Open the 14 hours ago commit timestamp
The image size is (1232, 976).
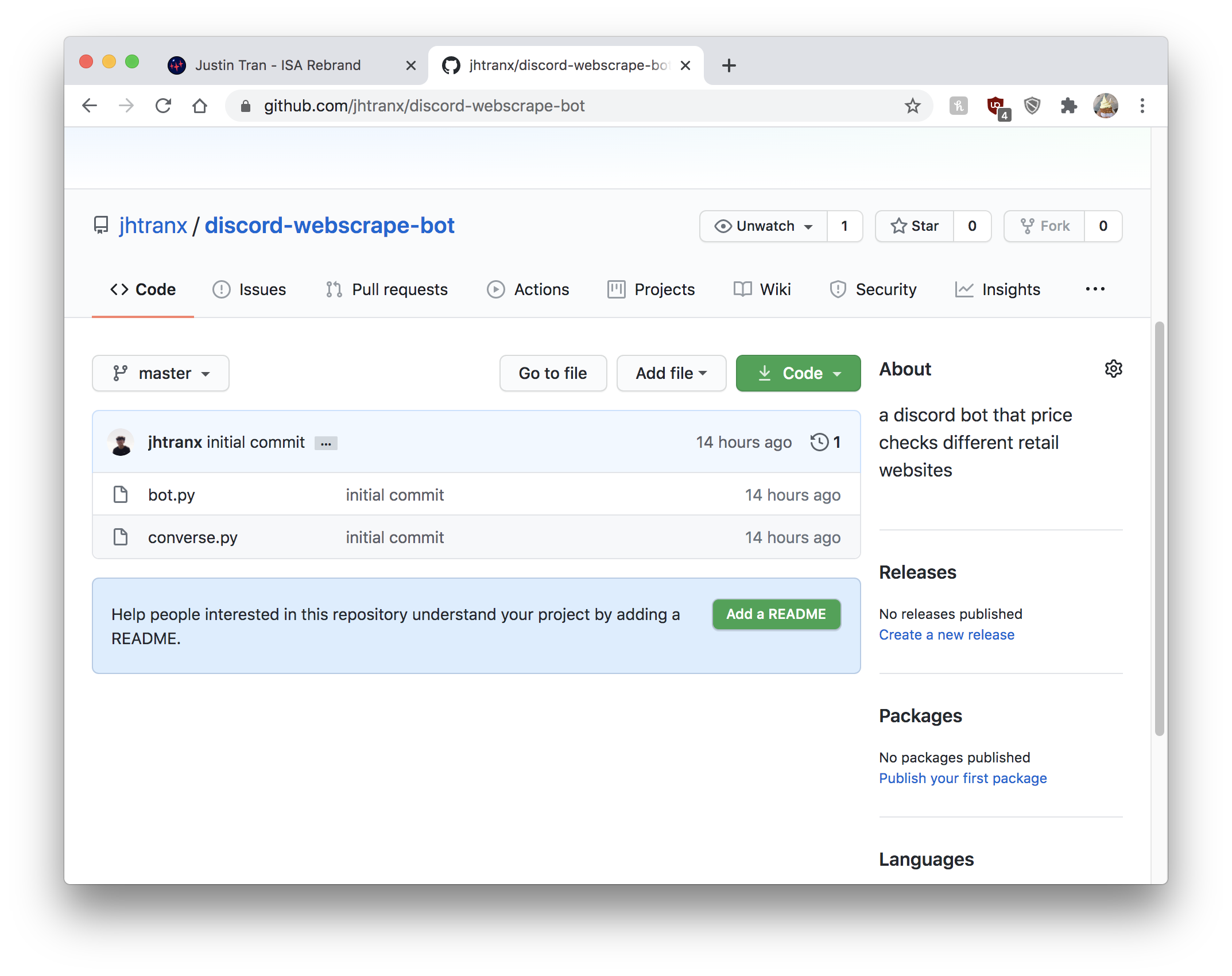743,442
